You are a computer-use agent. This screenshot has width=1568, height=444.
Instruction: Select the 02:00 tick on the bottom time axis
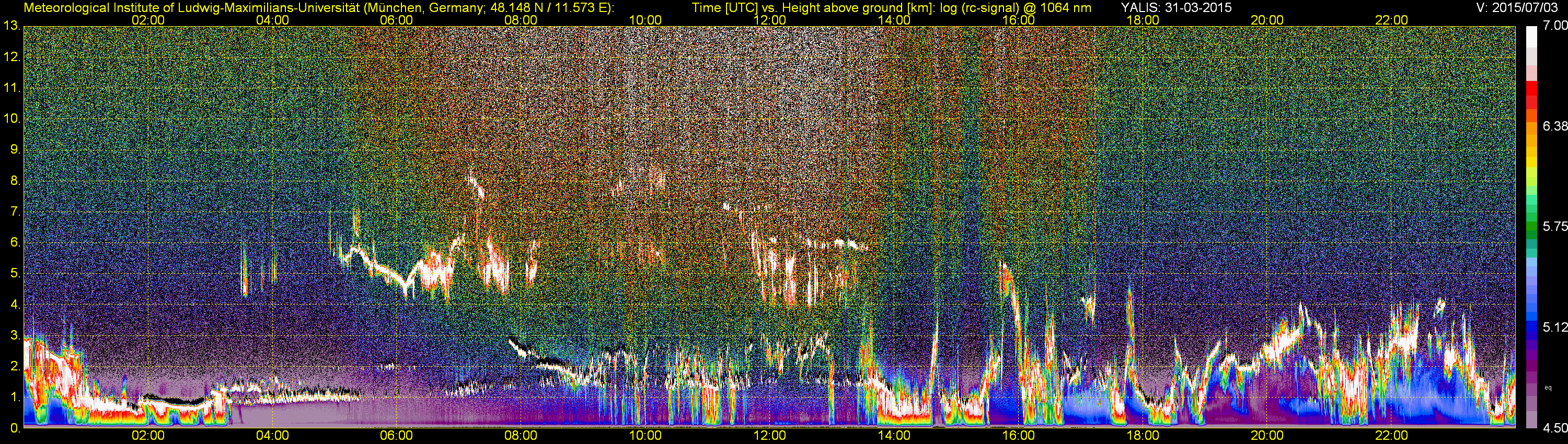click(x=148, y=436)
